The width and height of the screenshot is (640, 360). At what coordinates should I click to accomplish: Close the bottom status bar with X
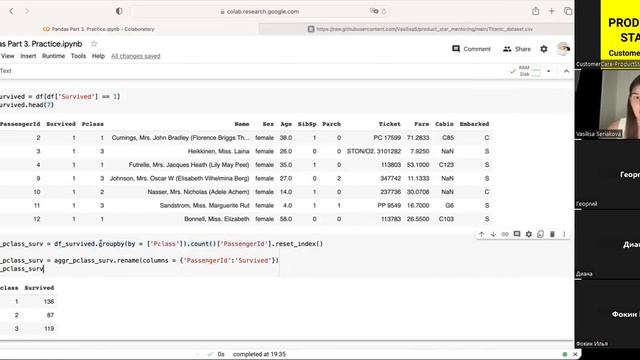(x=575, y=354)
